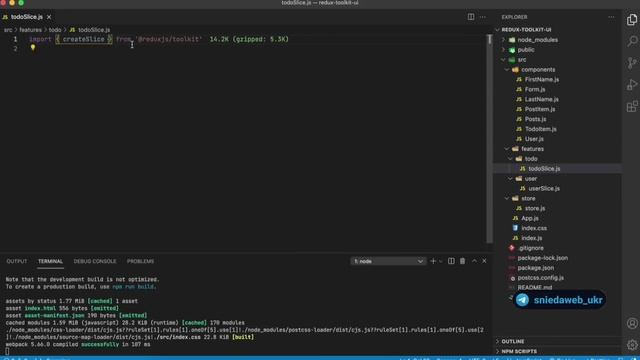Kill terminal with trash icon
Screen dimensions: 640x360
pos(462,261)
